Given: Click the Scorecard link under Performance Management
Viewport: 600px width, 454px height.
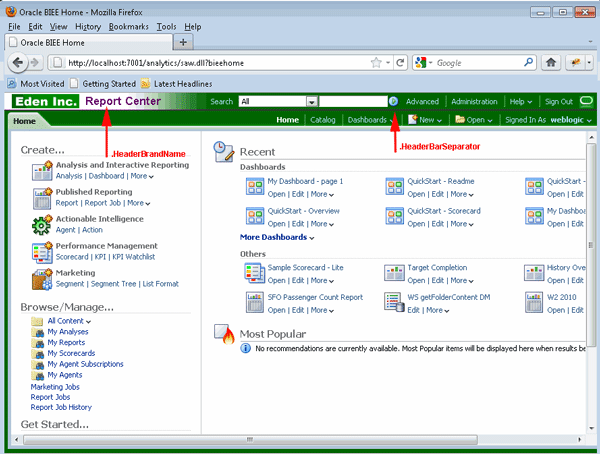Looking at the screenshot, I should (72, 257).
